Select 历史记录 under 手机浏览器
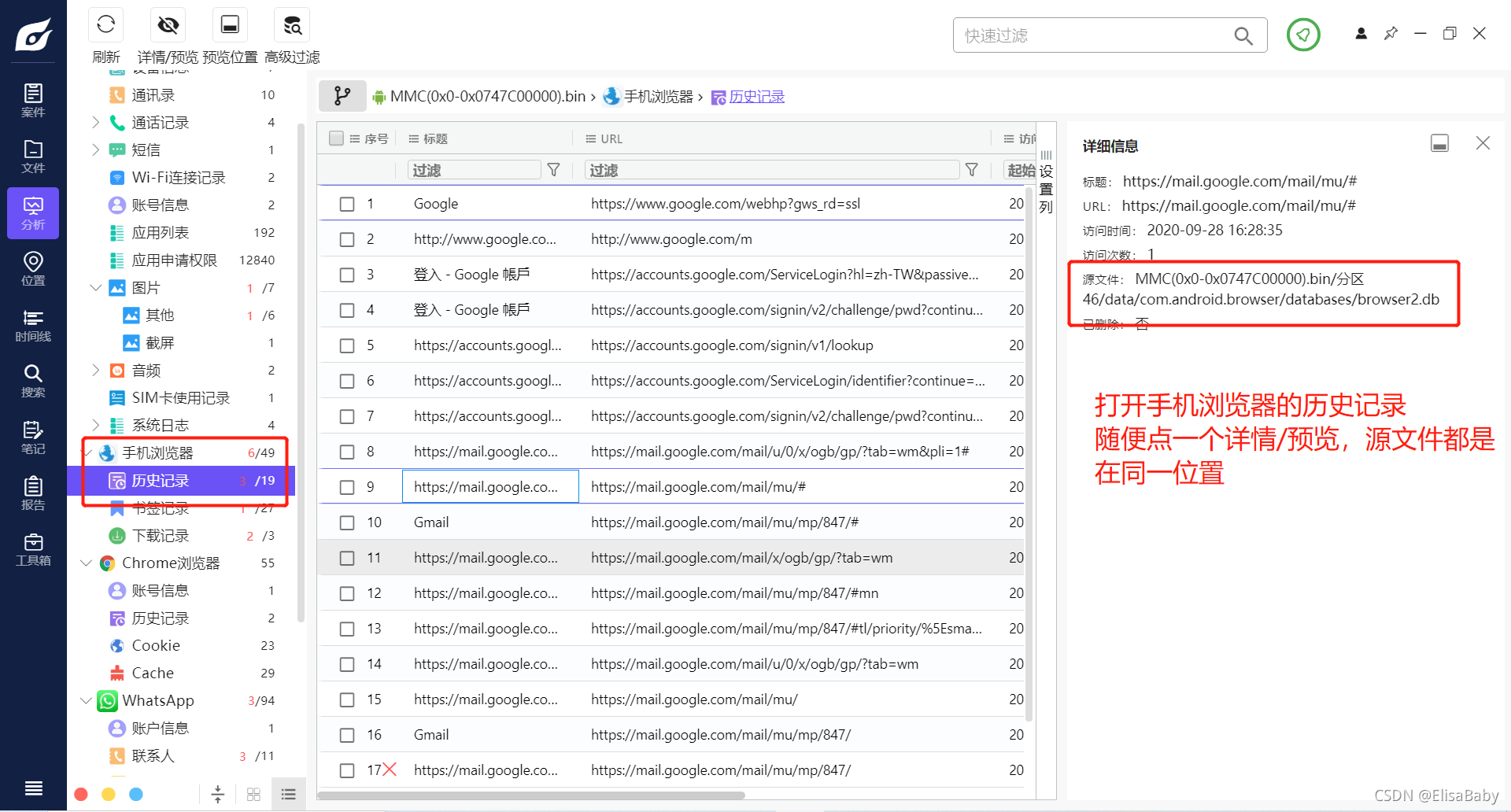The width and height of the screenshot is (1511, 812). tap(181, 480)
